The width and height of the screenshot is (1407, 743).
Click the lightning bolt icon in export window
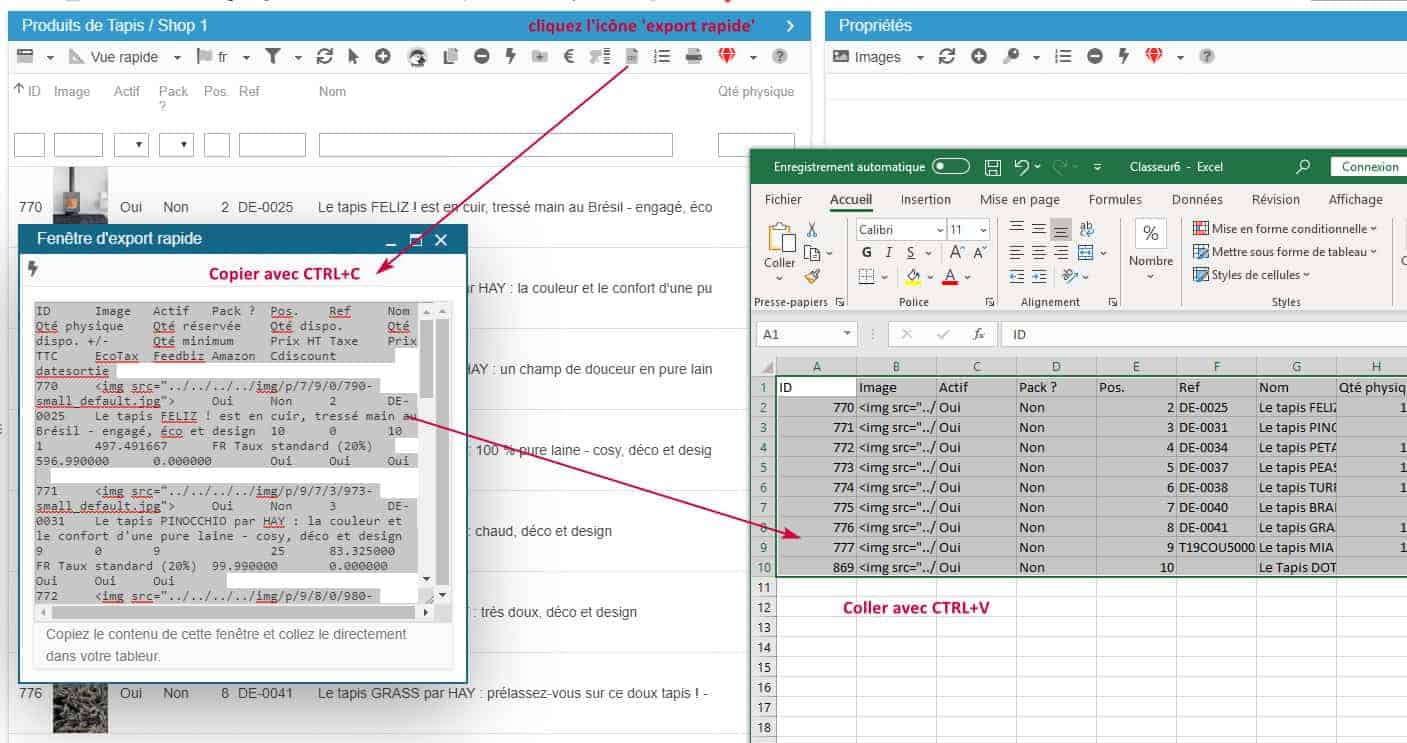click(x=33, y=269)
